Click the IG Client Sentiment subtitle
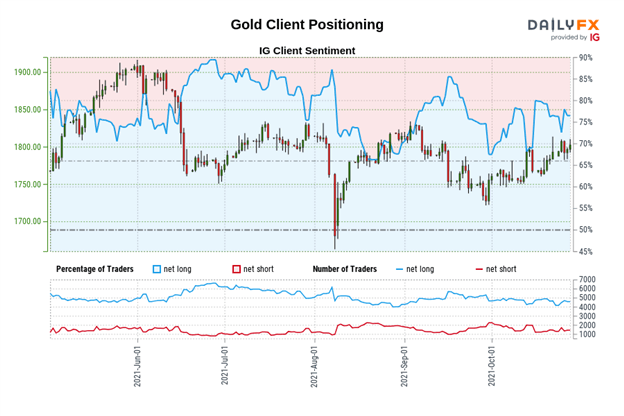This screenshot has width=624, height=416. (x=307, y=51)
